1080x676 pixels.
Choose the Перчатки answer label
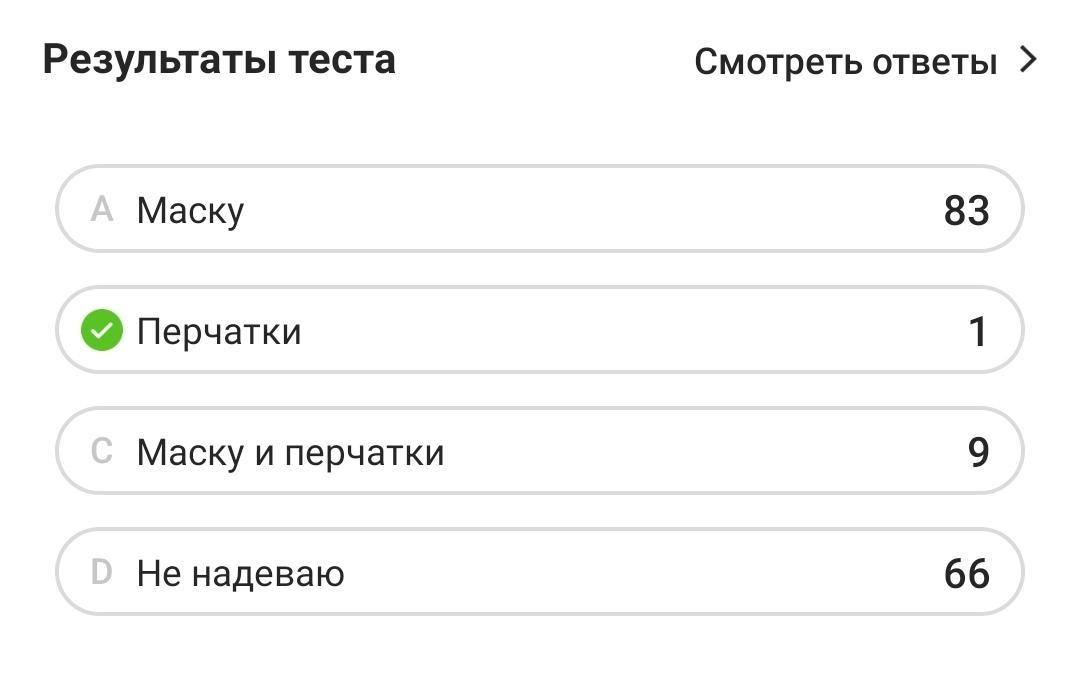point(219,332)
